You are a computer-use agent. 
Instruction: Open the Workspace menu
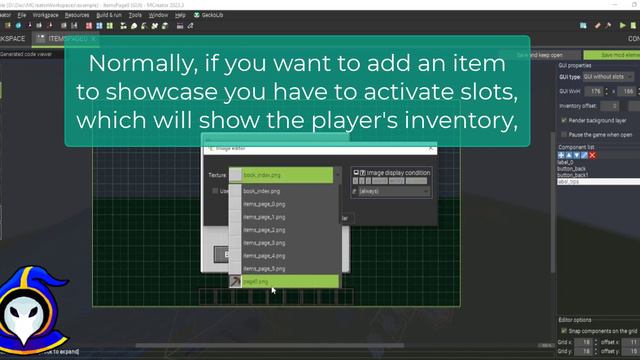45,15
